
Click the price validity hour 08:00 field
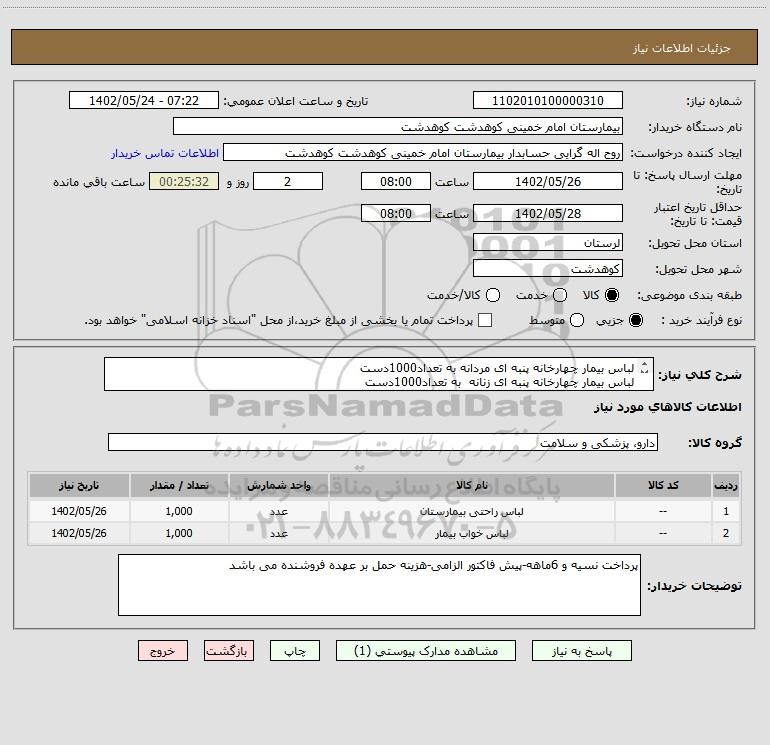pos(396,213)
